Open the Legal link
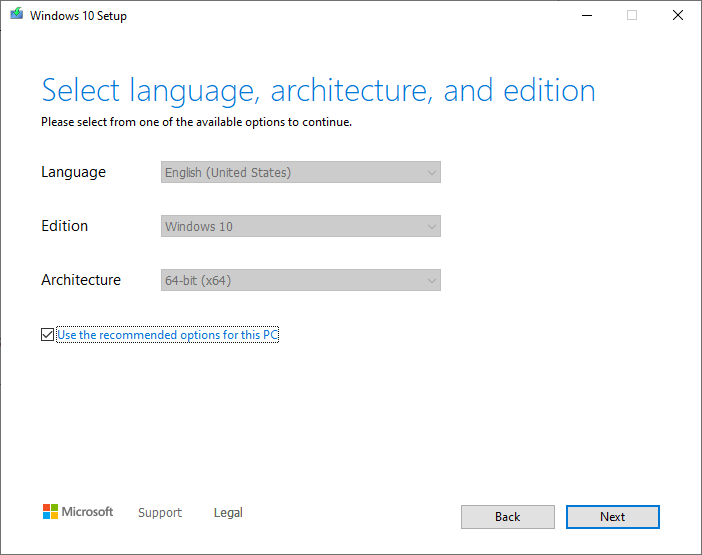The image size is (702, 555). [228, 512]
